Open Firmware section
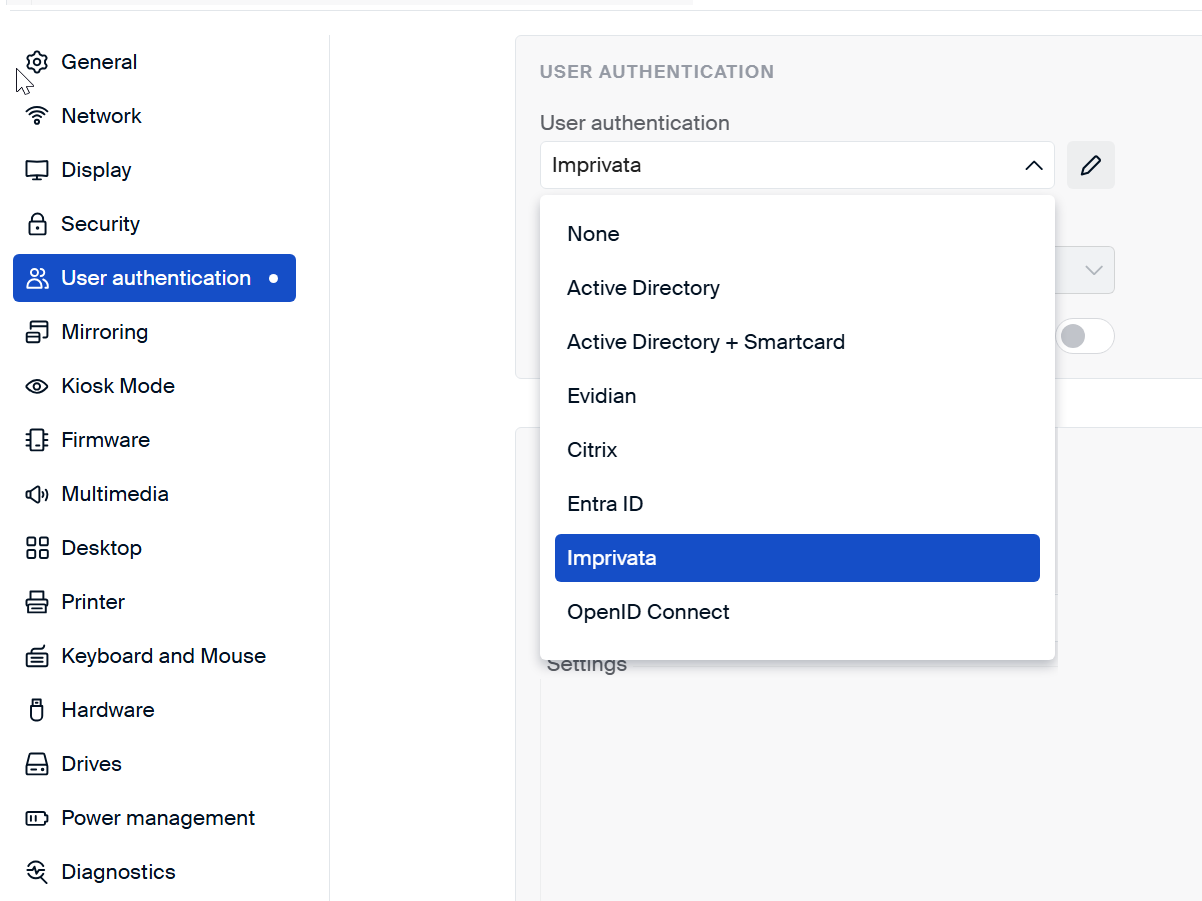This screenshot has width=1202, height=901. (154, 440)
